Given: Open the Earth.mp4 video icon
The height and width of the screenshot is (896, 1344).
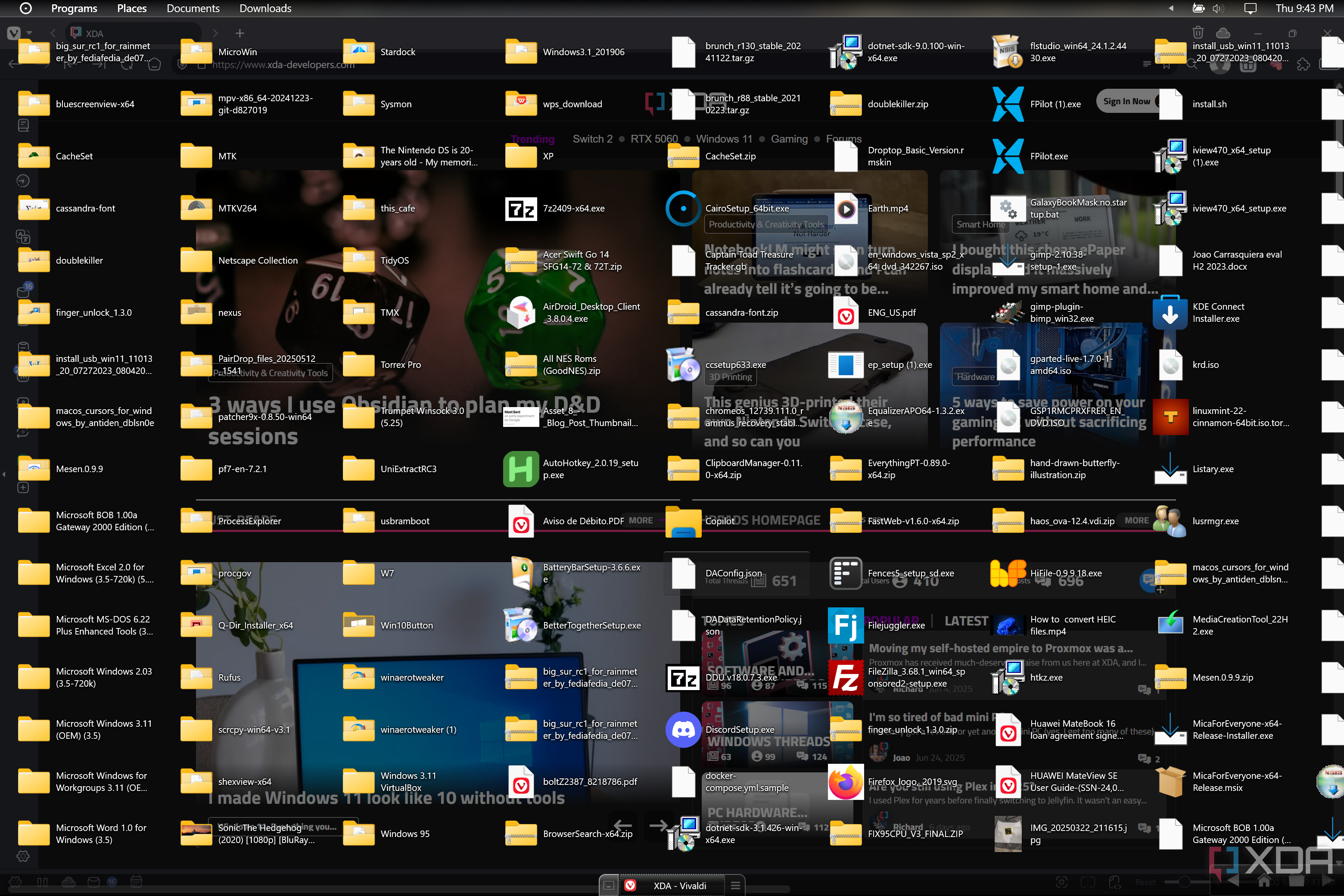Looking at the screenshot, I should tap(845, 208).
